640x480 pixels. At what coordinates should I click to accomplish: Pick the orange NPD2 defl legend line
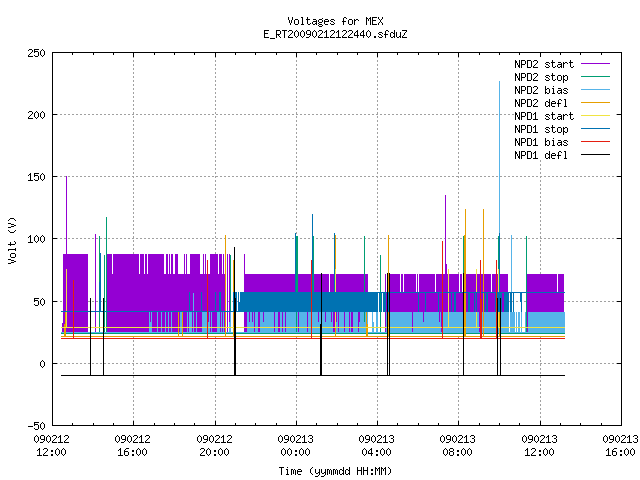coord(595,102)
